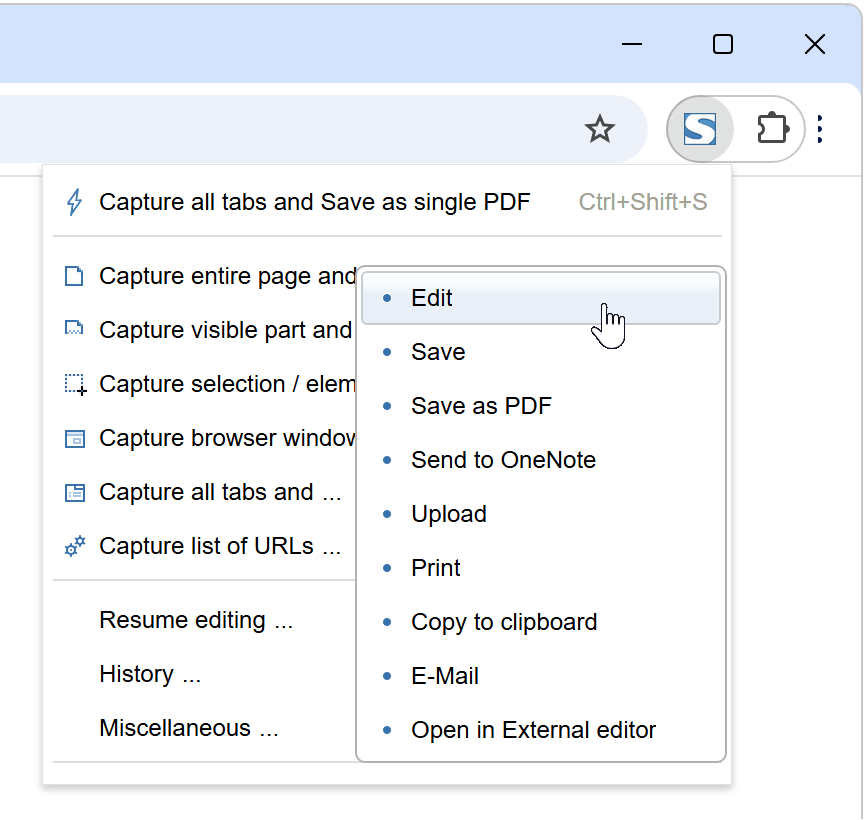Expand the Miscellaneous ... submenu
866x820 pixels.
188,728
